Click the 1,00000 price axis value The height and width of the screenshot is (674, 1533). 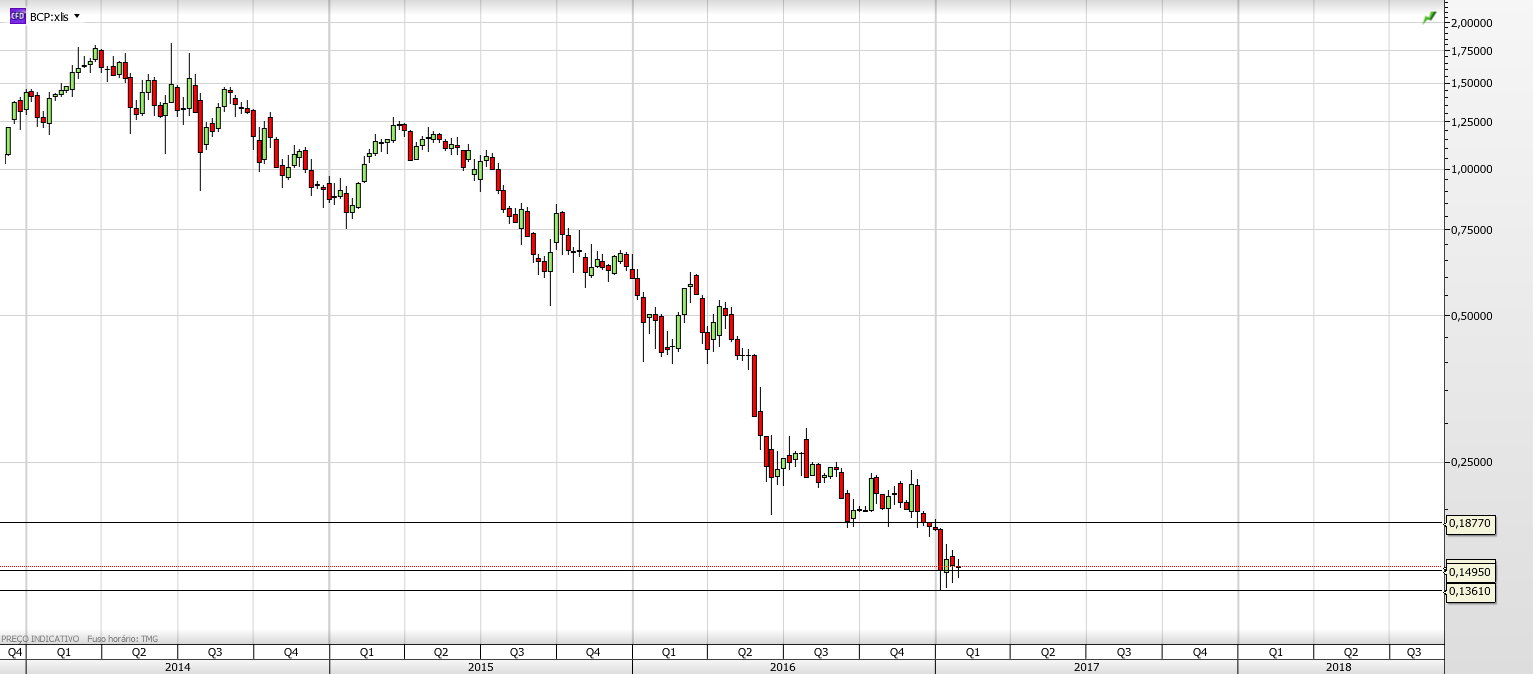(1471, 169)
